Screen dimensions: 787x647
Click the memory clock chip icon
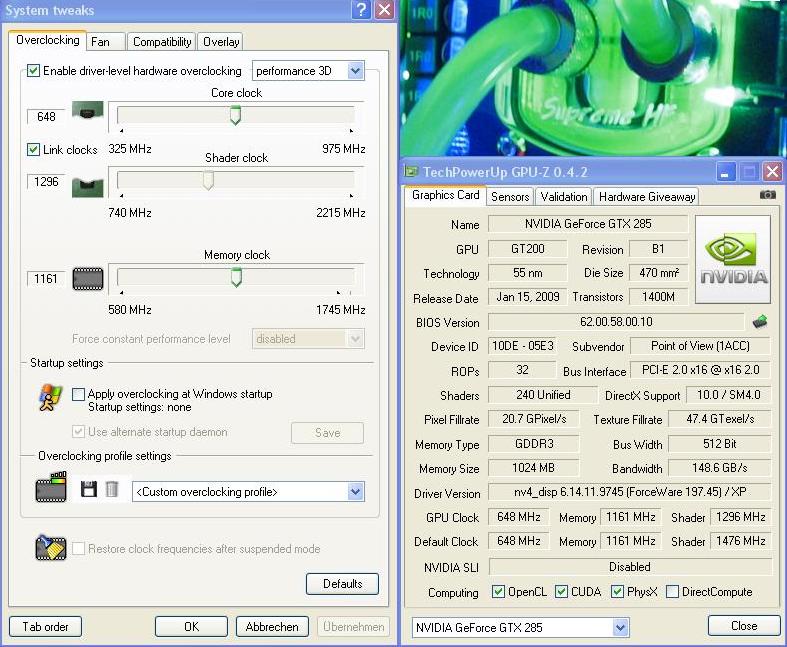coord(88,279)
